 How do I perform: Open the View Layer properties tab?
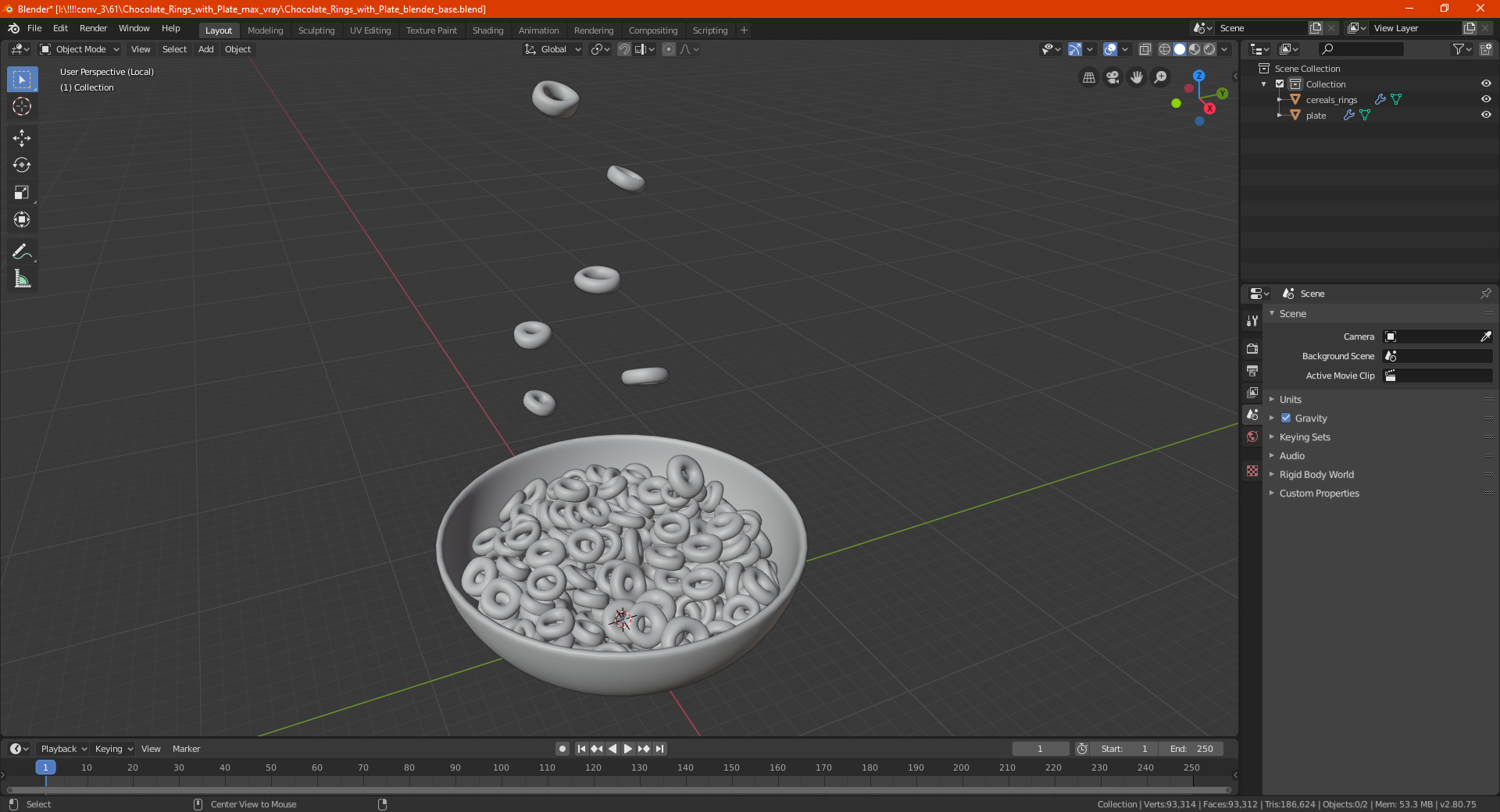click(x=1252, y=393)
